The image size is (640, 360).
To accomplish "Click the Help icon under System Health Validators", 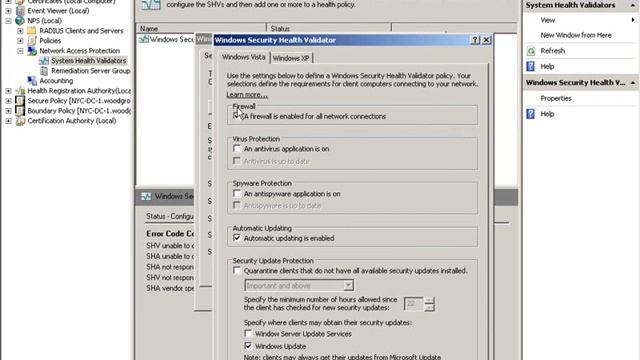I will point(531,67).
